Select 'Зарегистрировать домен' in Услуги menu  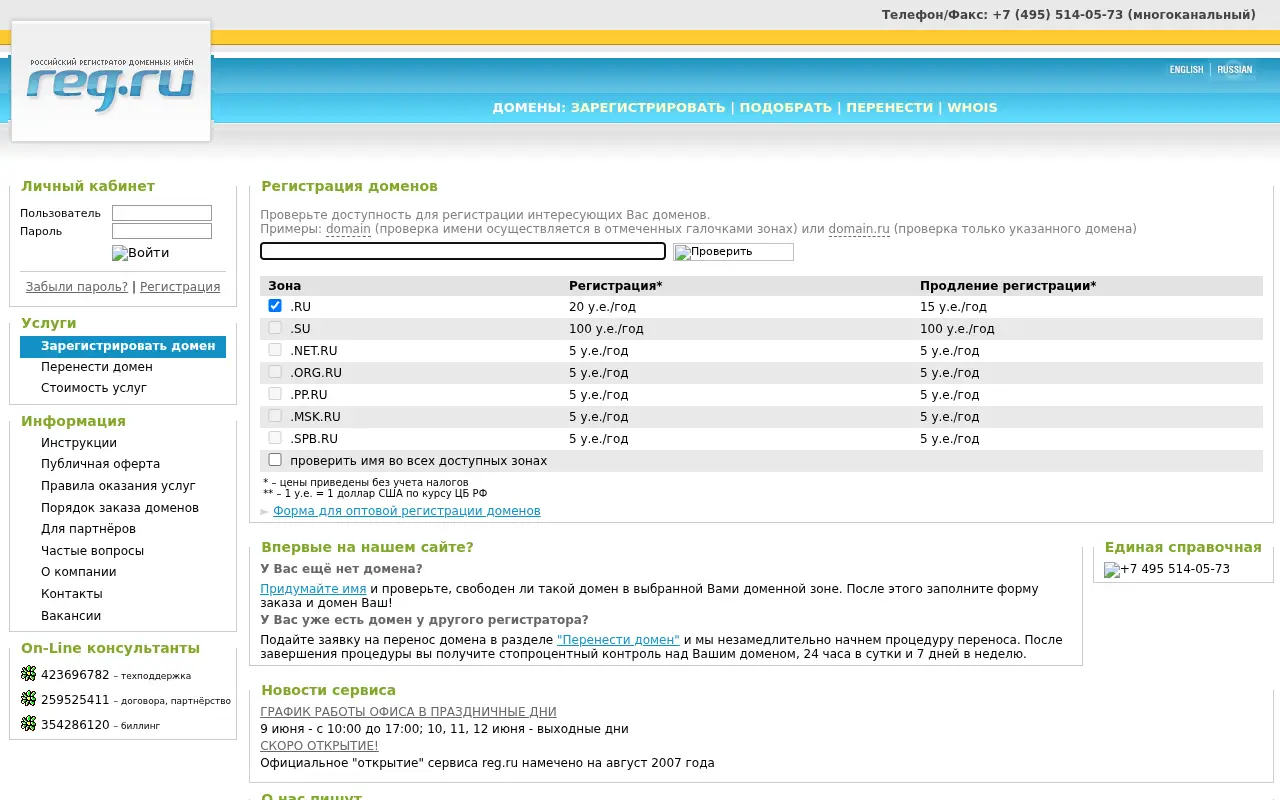(x=123, y=346)
